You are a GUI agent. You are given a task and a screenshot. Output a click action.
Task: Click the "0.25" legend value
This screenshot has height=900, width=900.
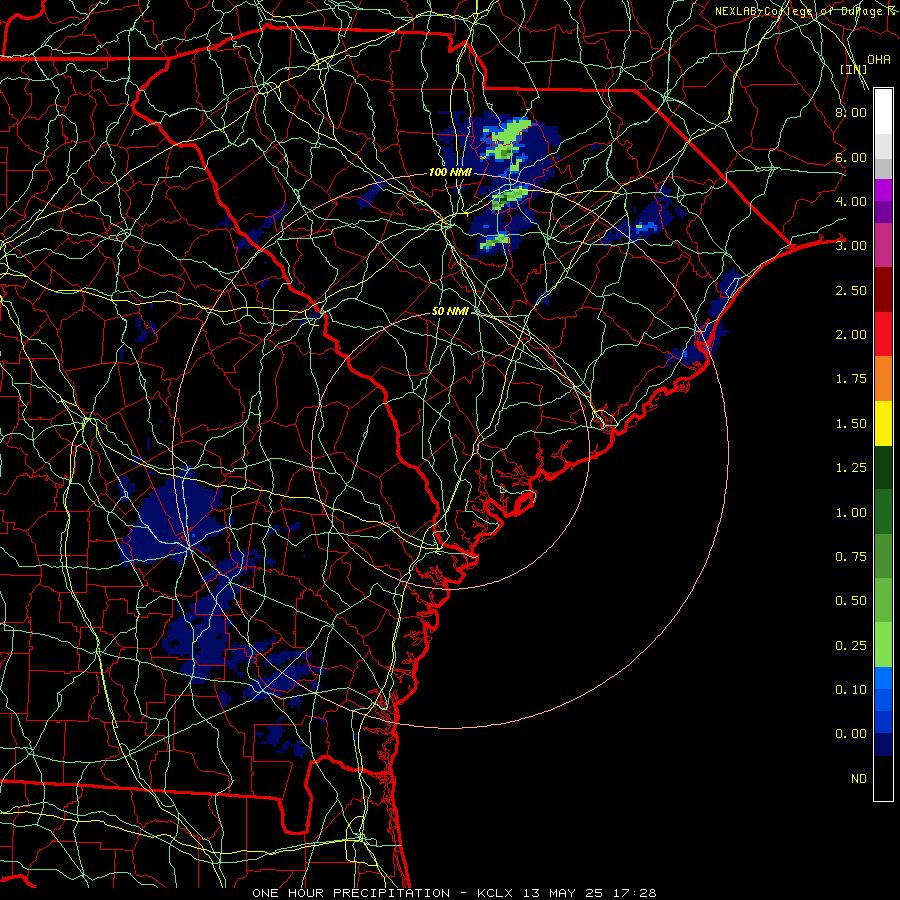pos(851,646)
